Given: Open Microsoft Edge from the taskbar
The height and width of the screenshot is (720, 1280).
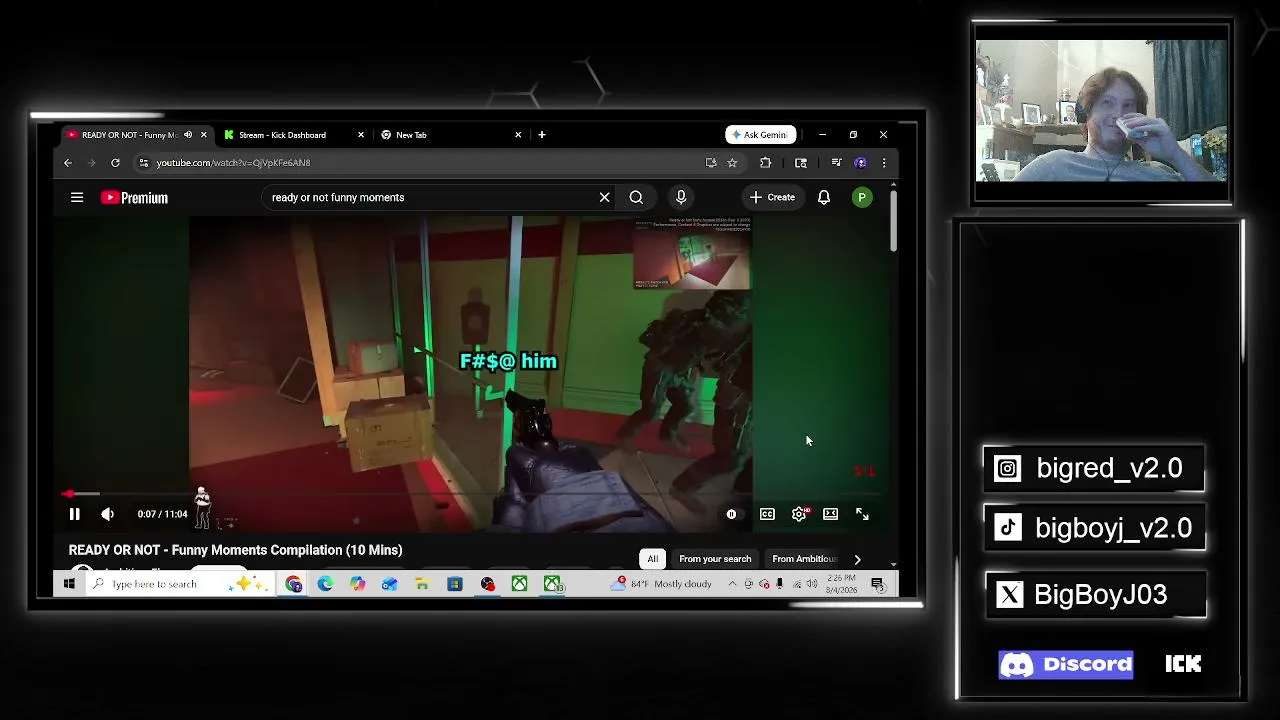Looking at the screenshot, I should [325, 584].
